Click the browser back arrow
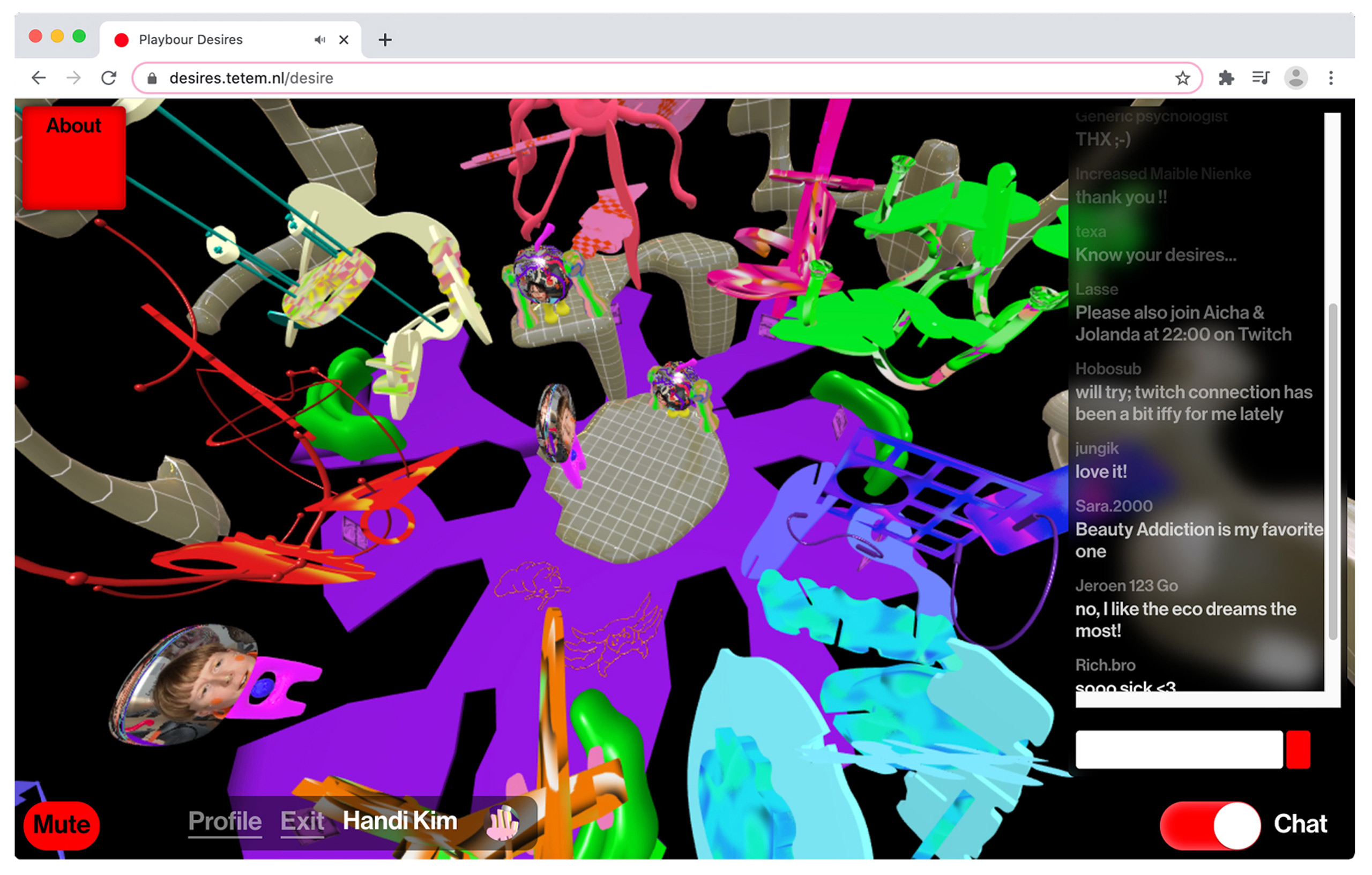Viewport: 1372px width, 875px height. click(x=38, y=78)
